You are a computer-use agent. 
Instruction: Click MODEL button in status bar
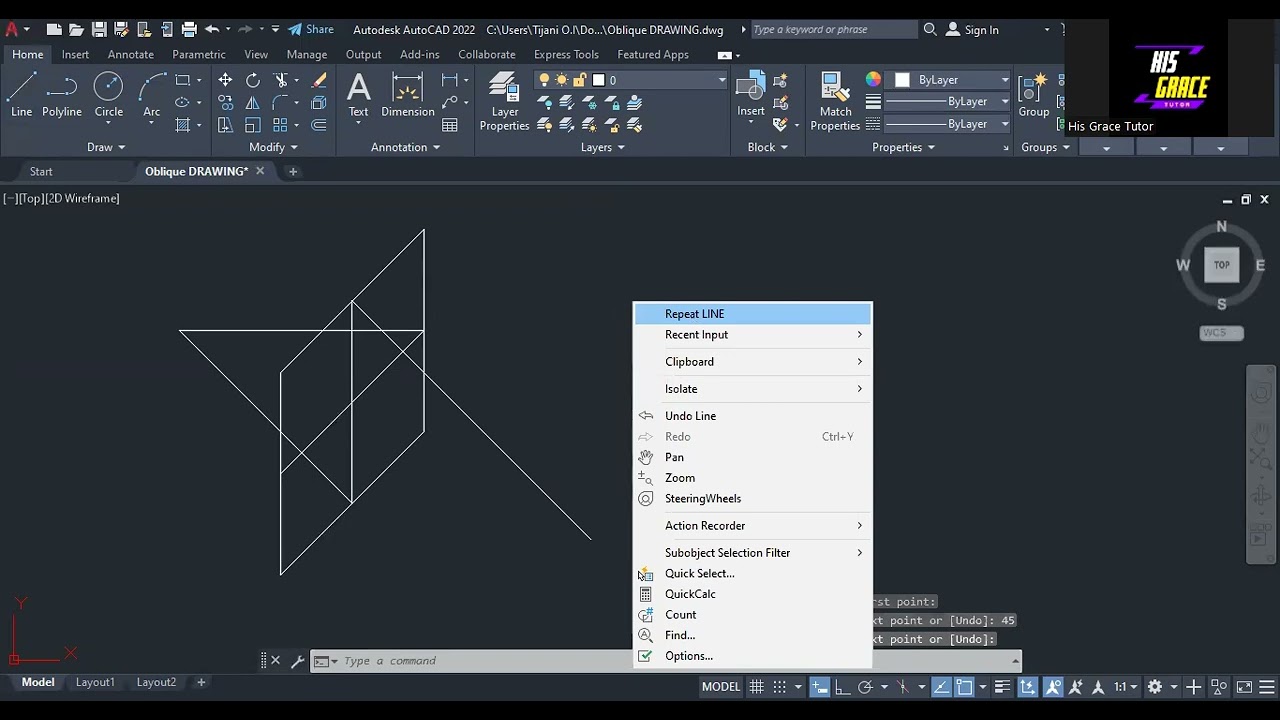[721, 687]
